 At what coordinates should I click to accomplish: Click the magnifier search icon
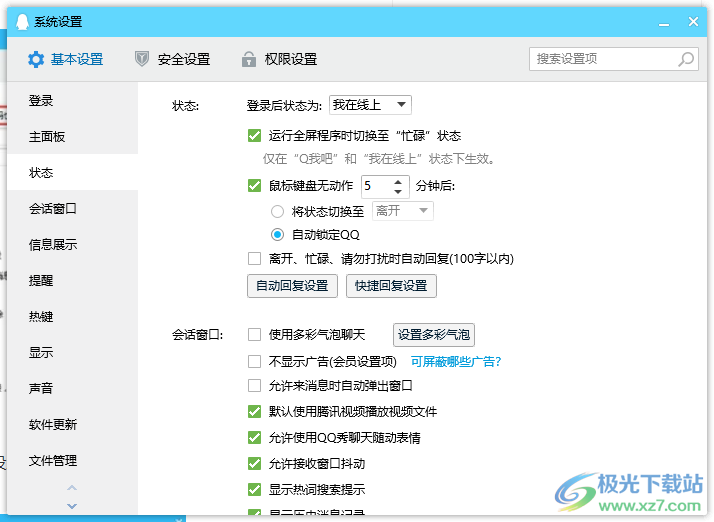(x=686, y=59)
